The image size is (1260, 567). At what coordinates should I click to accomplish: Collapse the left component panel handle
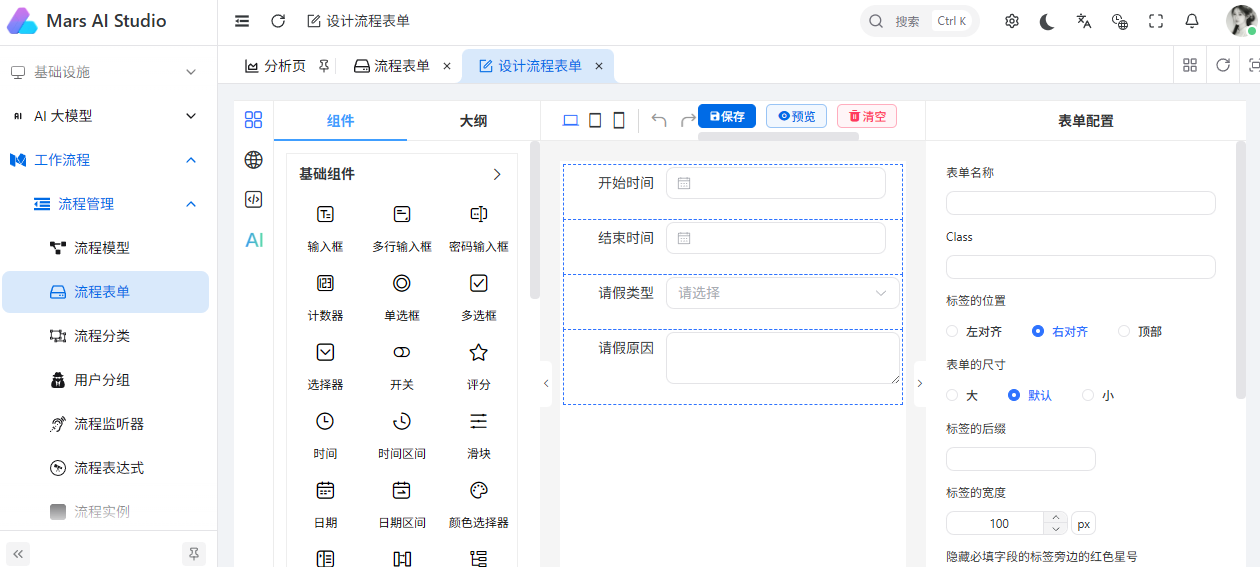click(x=546, y=383)
